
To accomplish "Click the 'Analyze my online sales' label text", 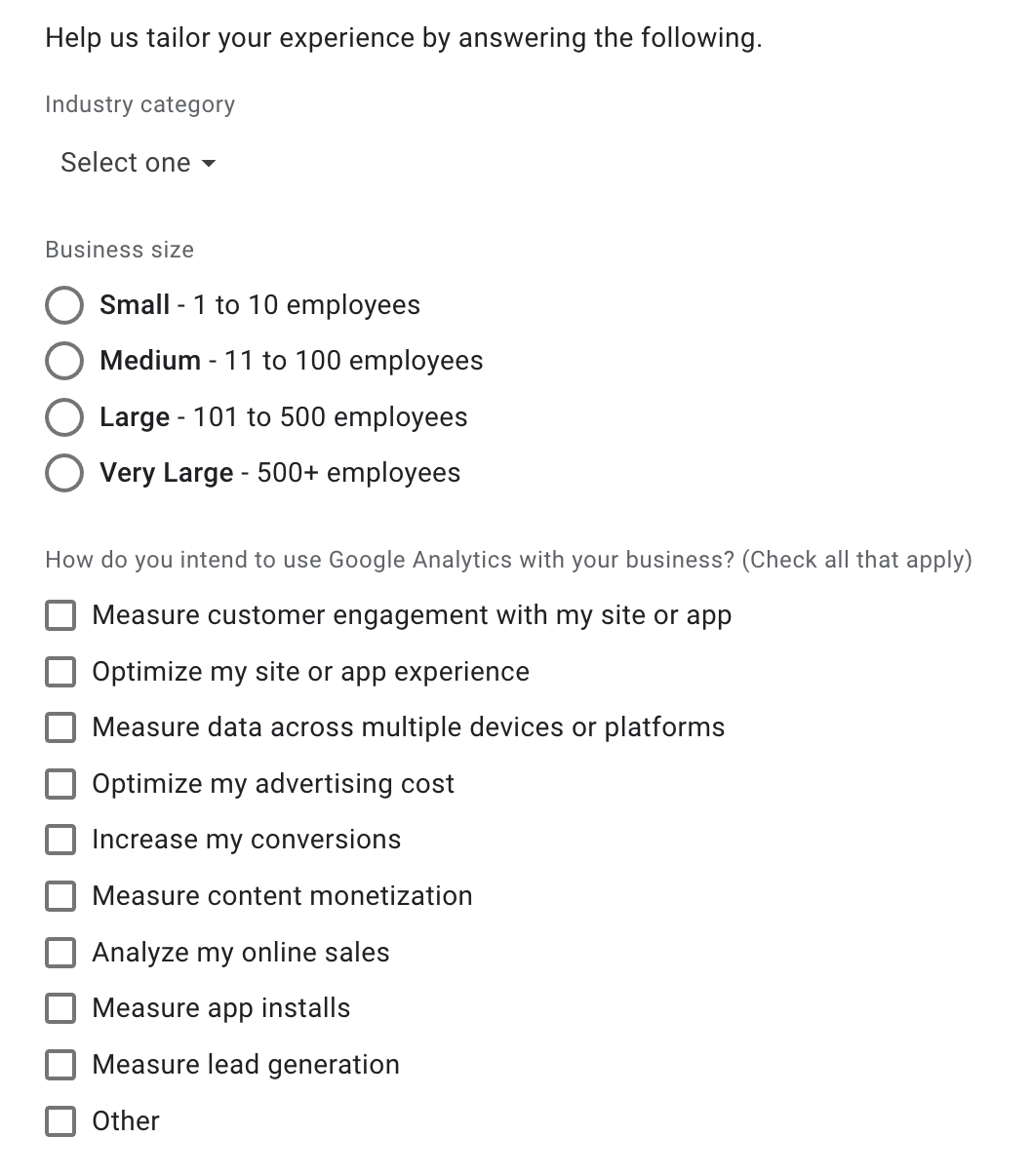I will click(x=241, y=954).
